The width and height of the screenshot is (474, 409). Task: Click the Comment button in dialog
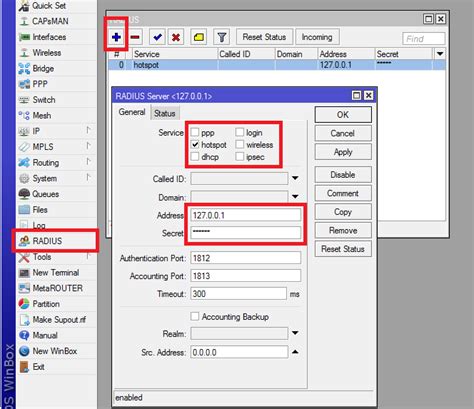[x=343, y=193]
